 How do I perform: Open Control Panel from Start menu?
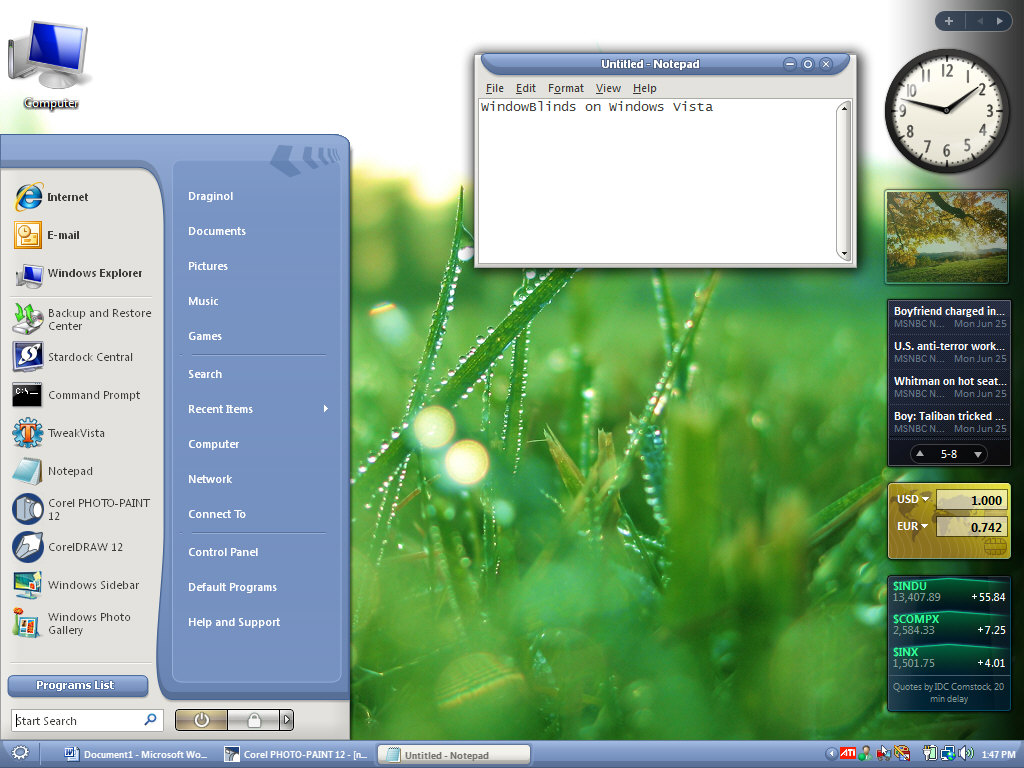tap(223, 552)
